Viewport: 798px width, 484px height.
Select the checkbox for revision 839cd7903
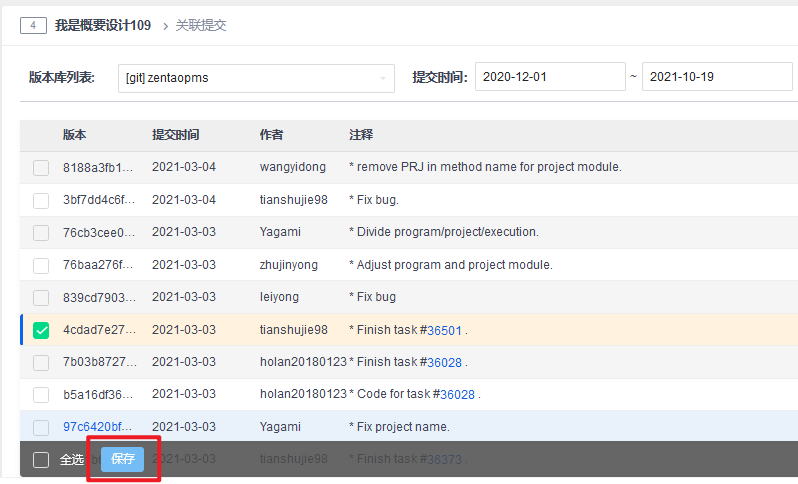click(x=41, y=298)
